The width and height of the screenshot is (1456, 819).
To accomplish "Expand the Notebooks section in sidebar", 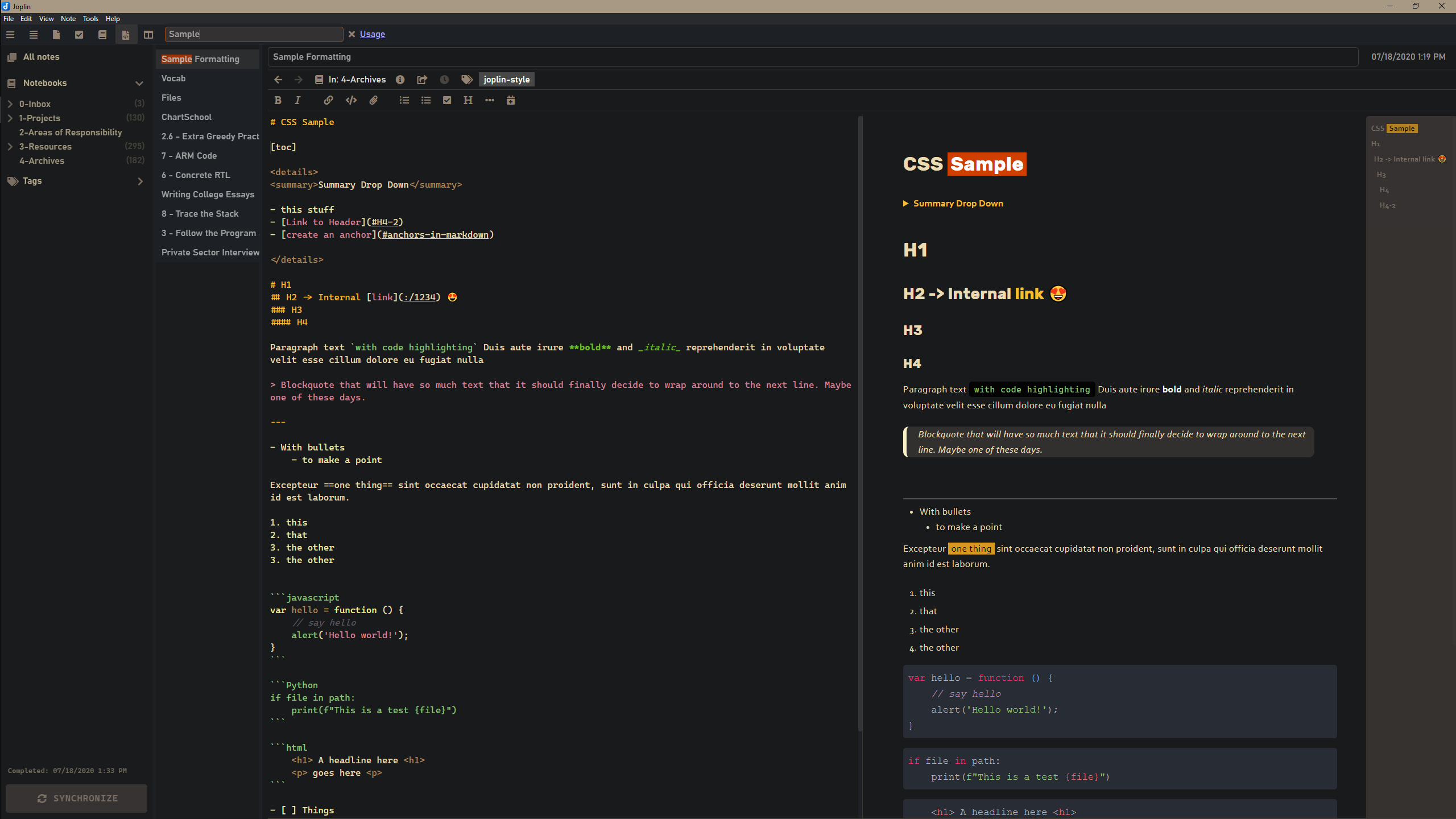I will [x=139, y=83].
